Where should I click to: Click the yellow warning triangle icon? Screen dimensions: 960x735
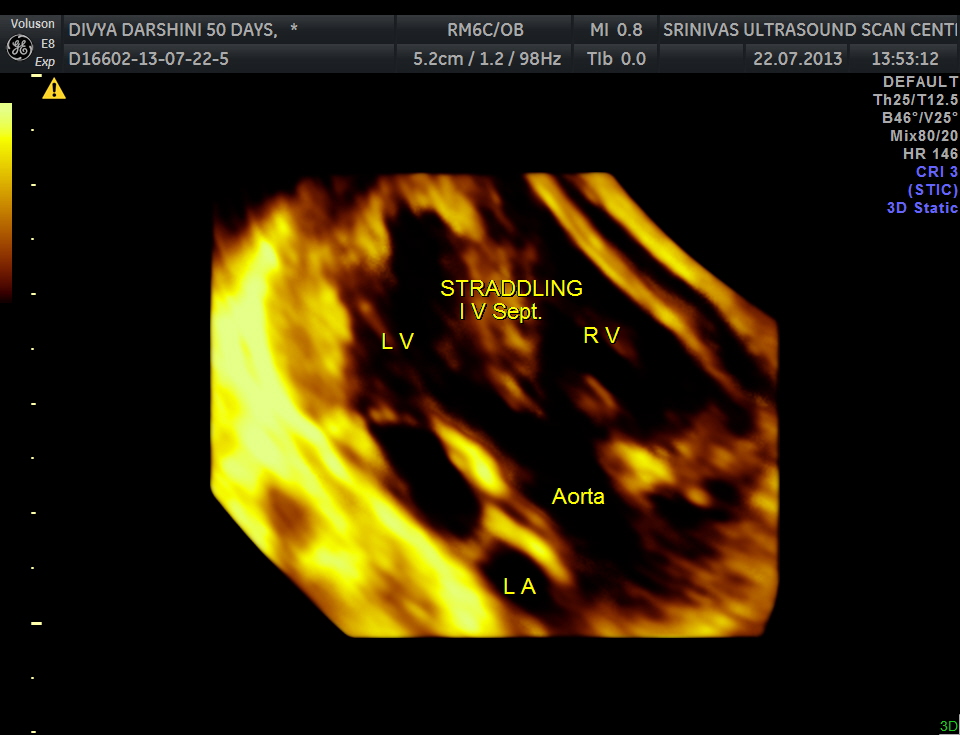[x=53, y=90]
